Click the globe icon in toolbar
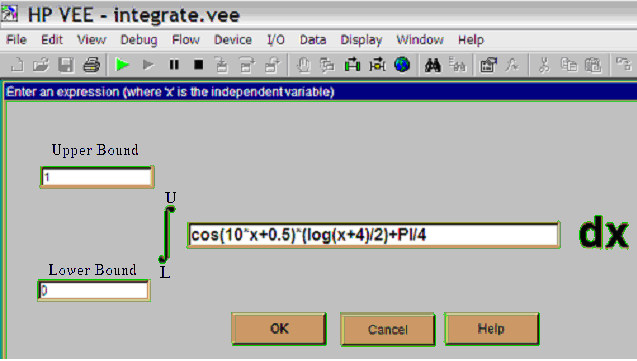Viewport: 637px width, 361px height. (402, 65)
